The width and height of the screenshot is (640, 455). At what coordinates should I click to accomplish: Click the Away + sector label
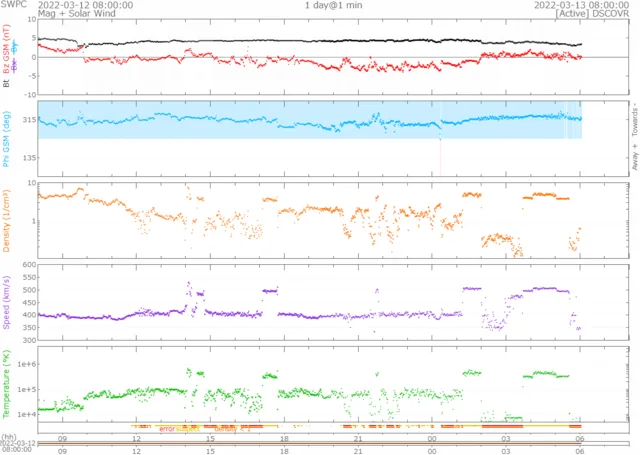[x=633, y=154]
